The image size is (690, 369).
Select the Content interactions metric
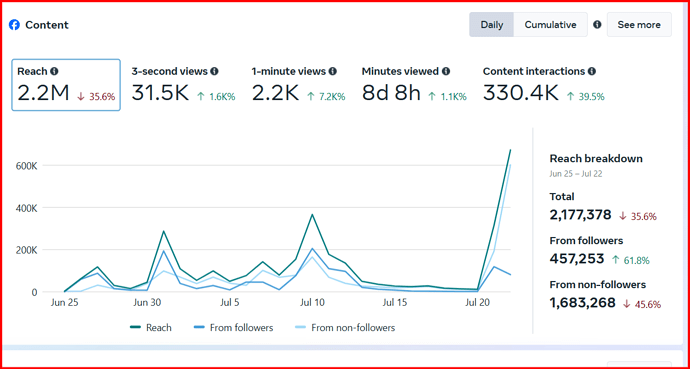click(544, 85)
